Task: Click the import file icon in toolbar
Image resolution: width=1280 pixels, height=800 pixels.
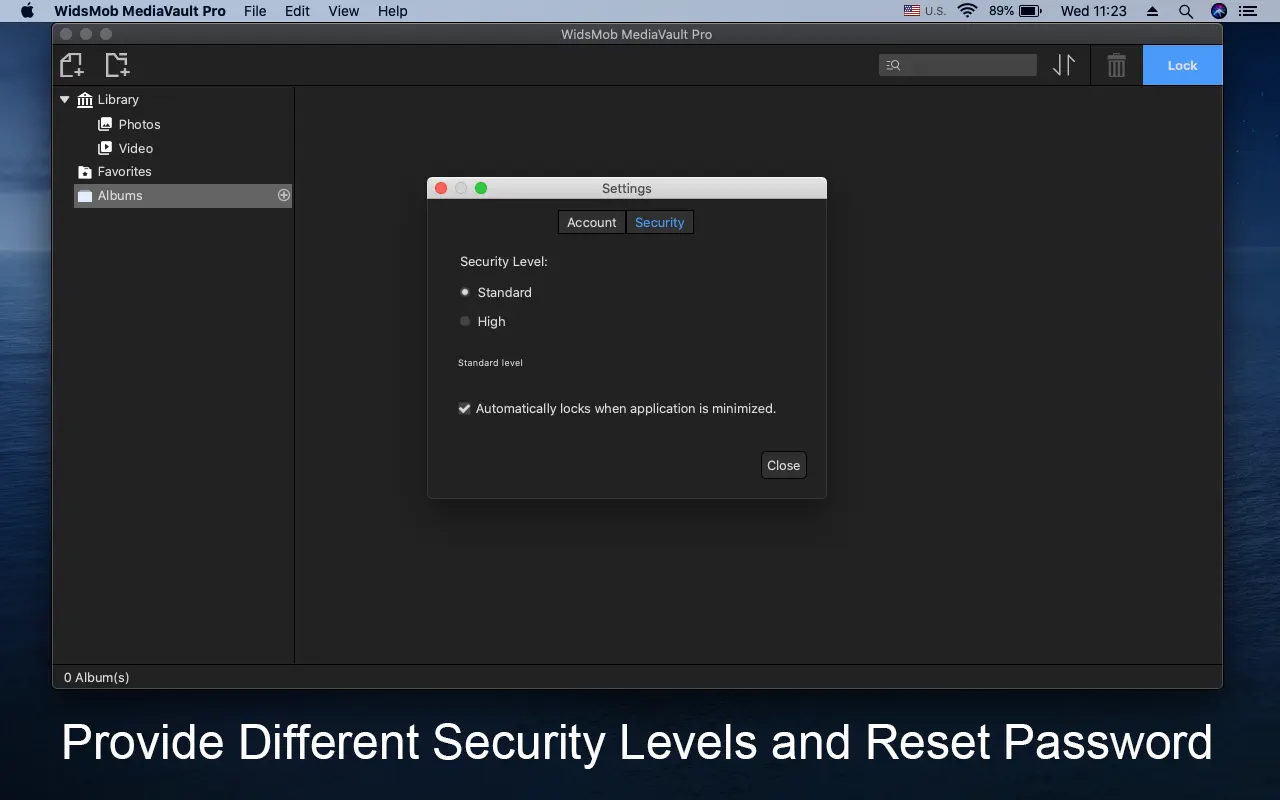Action: point(71,65)
